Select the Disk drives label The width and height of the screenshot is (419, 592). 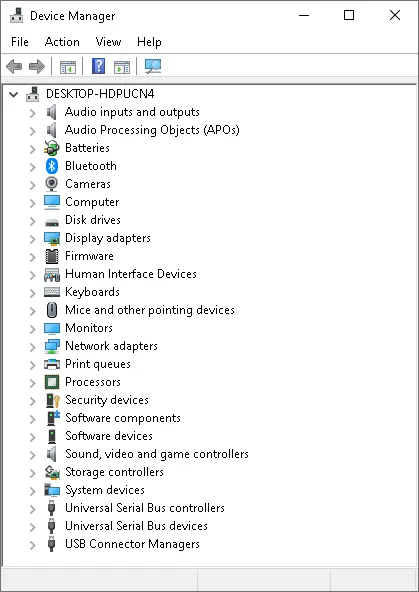[x=92, y=220]
